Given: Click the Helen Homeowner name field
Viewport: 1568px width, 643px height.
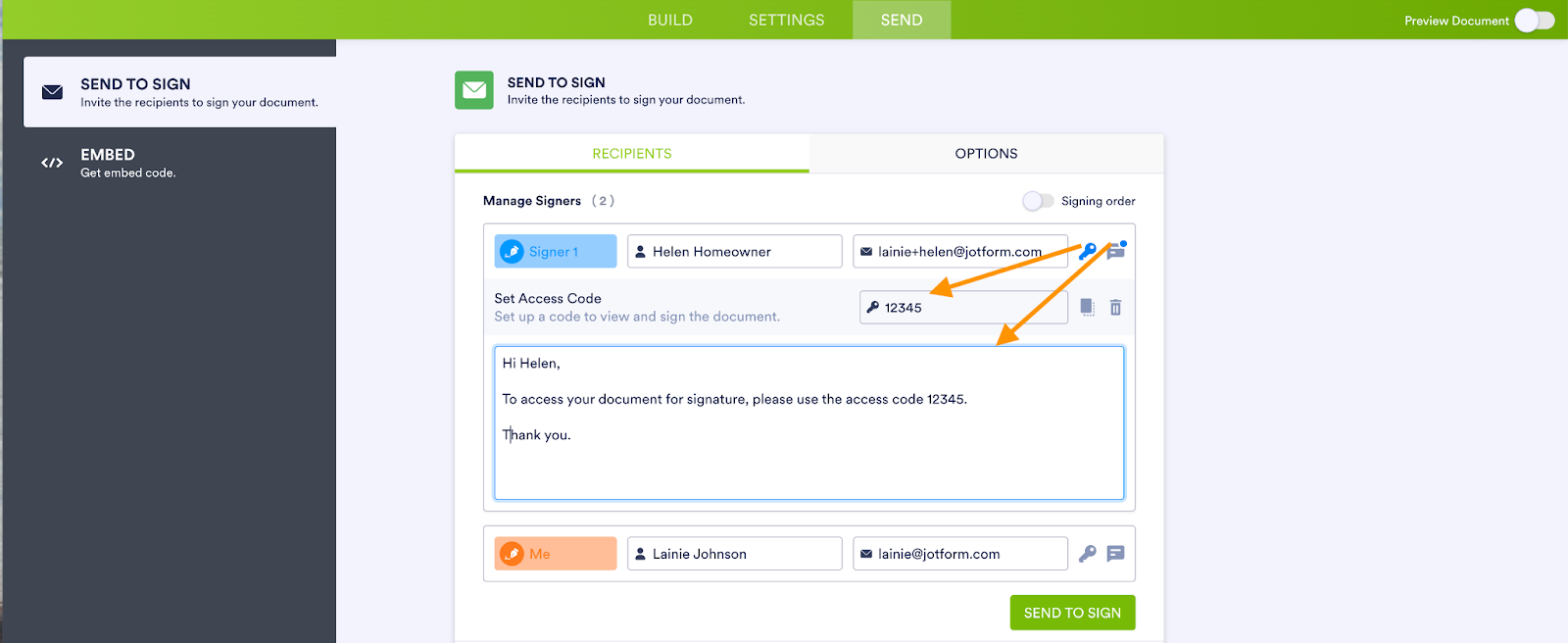Looking at the screenshot, I should (735, 252).
